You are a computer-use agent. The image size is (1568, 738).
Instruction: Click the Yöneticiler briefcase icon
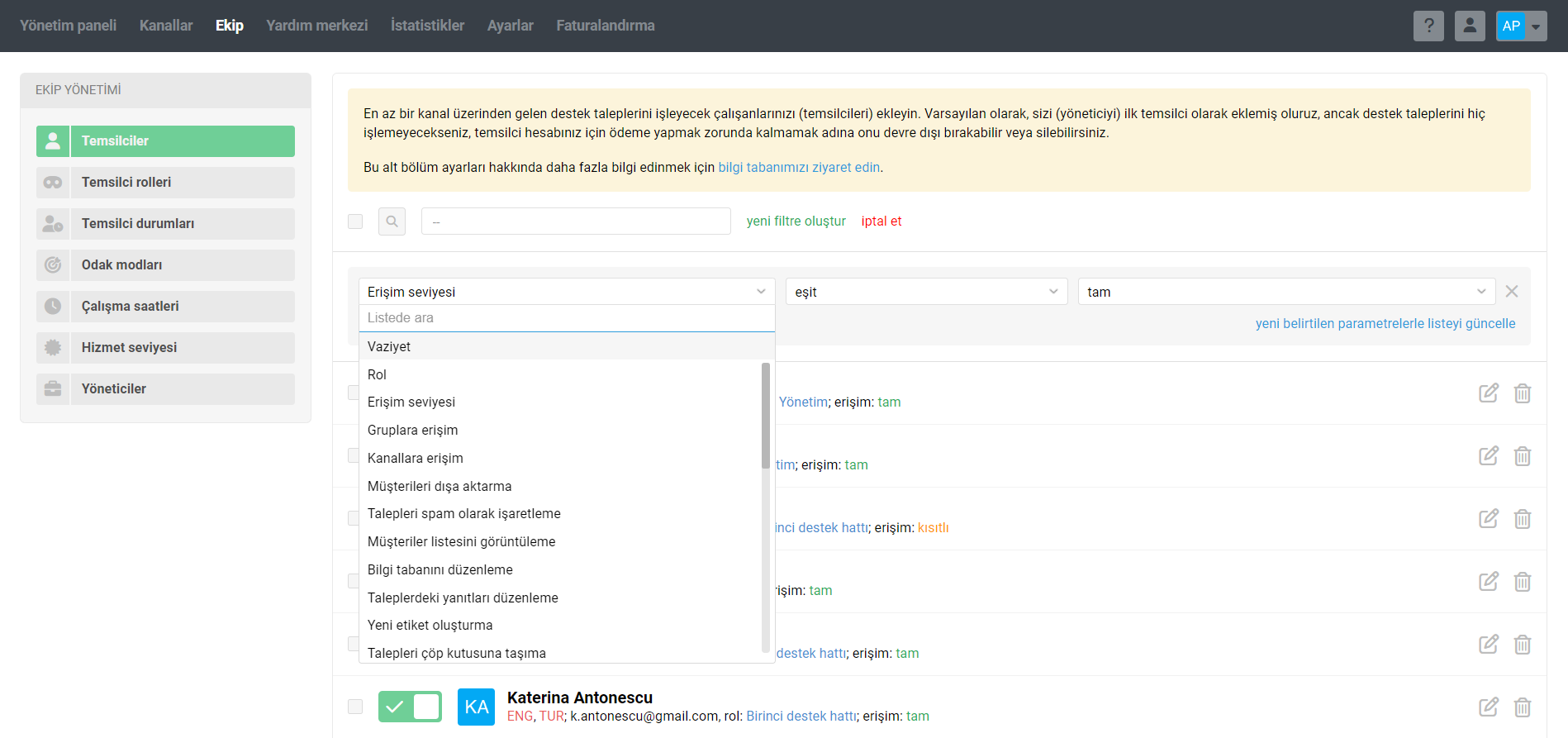(x=53, y=389)
